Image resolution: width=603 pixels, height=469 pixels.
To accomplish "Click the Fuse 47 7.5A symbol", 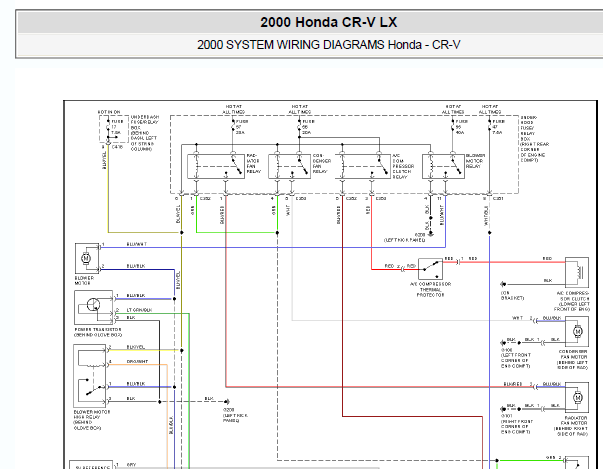I will (x=490, y=127).
